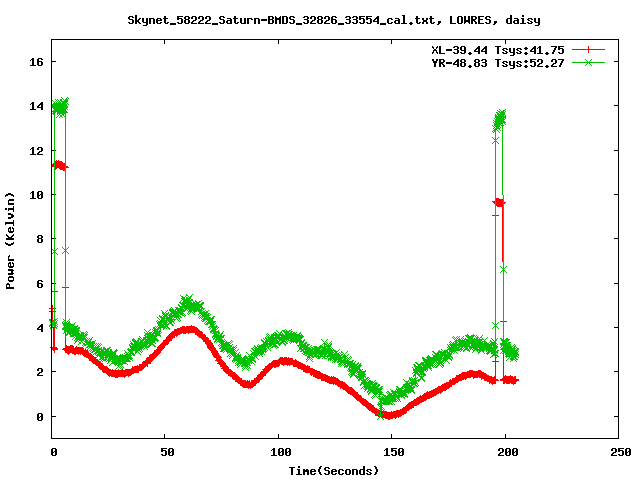The height and width of the screenshot is (480, 640).
Task: Click the plot title Skynet_58222_Saturn-BMDS file name
Action: (281, 20)
